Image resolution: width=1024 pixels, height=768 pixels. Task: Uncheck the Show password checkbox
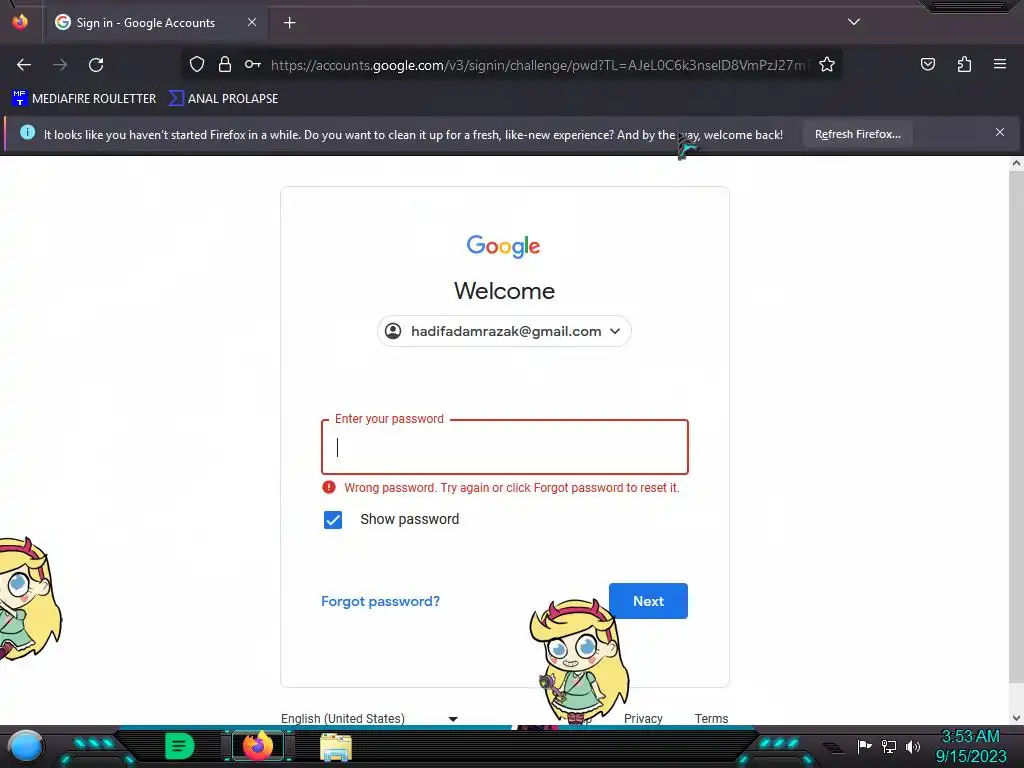(333, 520)
